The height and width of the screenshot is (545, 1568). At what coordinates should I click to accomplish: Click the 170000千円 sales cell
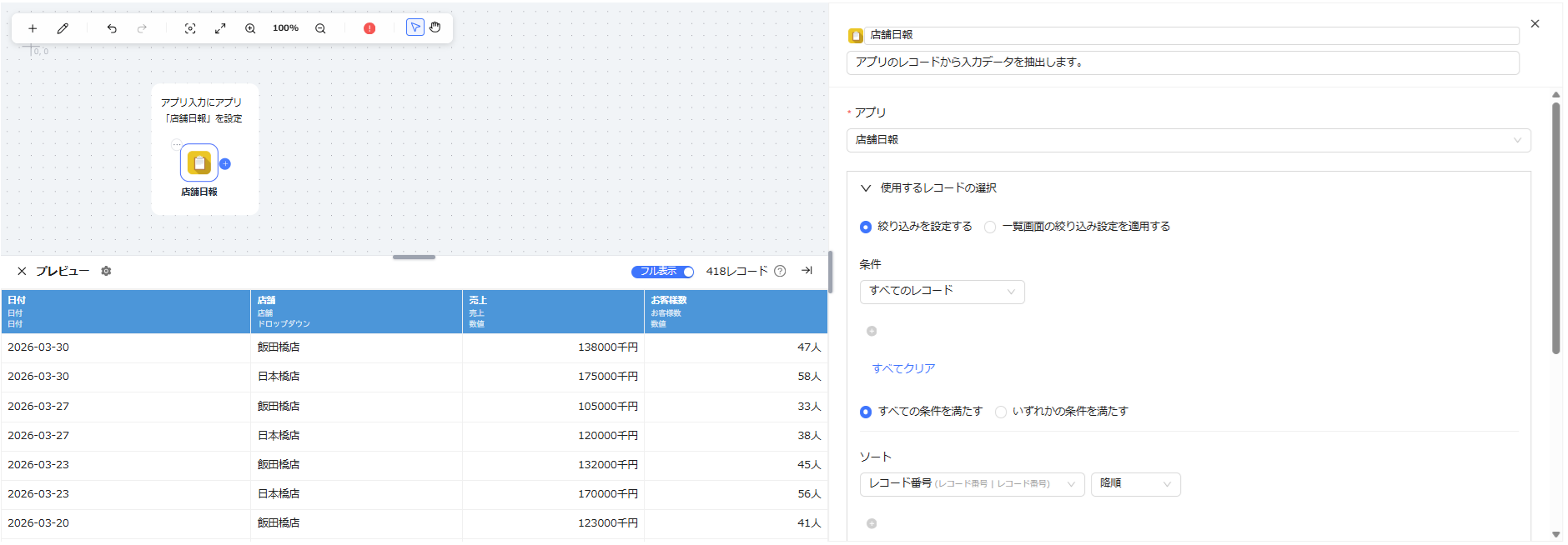pos(553,494)
